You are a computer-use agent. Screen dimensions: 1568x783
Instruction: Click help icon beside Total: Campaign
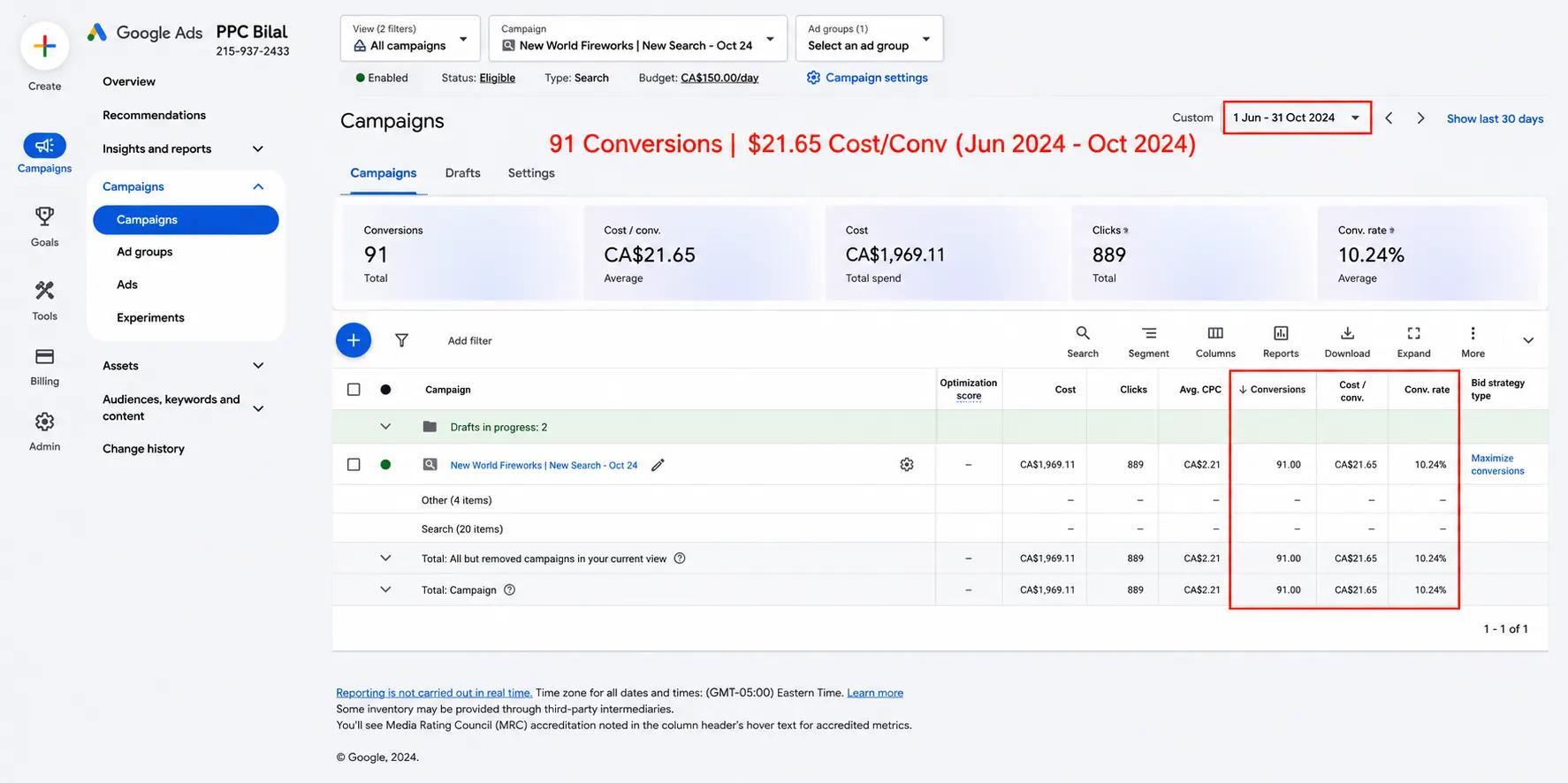coord(509,589)
